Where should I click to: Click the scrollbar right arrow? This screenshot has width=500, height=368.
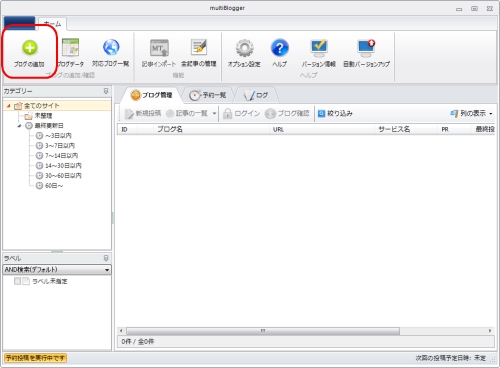click(x=490, y=331)
